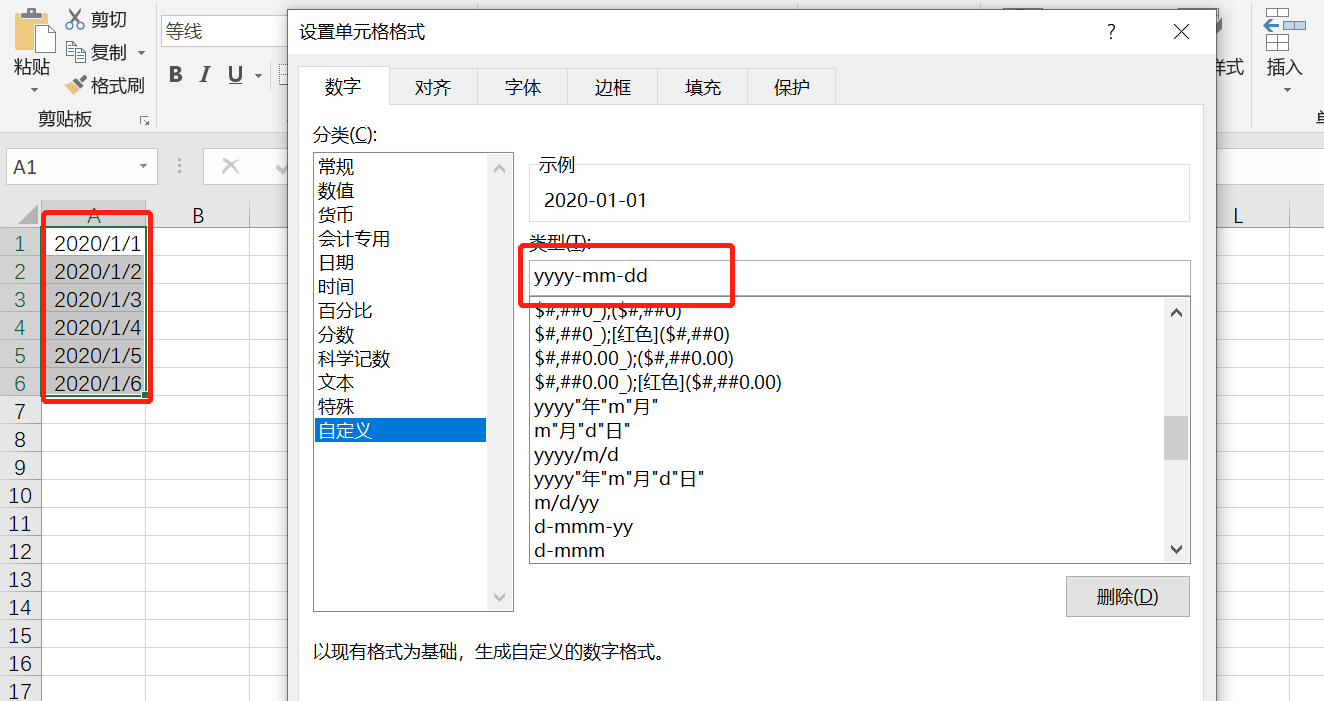Viewport: 1324px width, 701px height.
Task: Switch to the 填充 tab
Action: click(x=703, y=88)
